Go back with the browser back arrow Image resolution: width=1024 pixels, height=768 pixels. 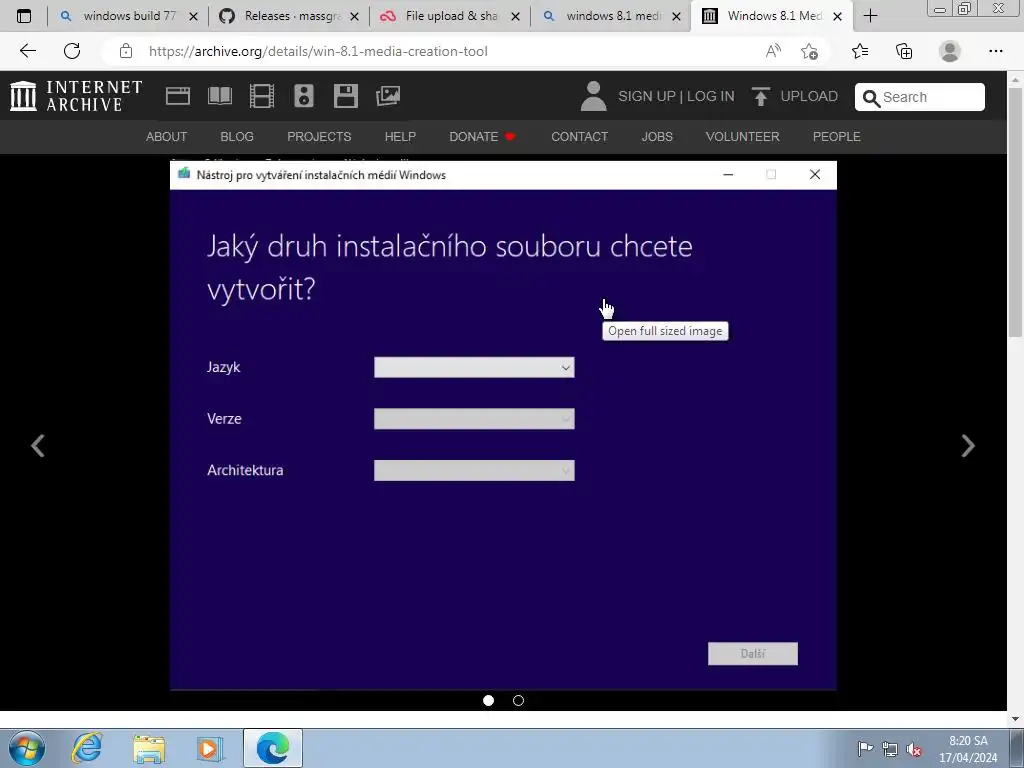27,51
